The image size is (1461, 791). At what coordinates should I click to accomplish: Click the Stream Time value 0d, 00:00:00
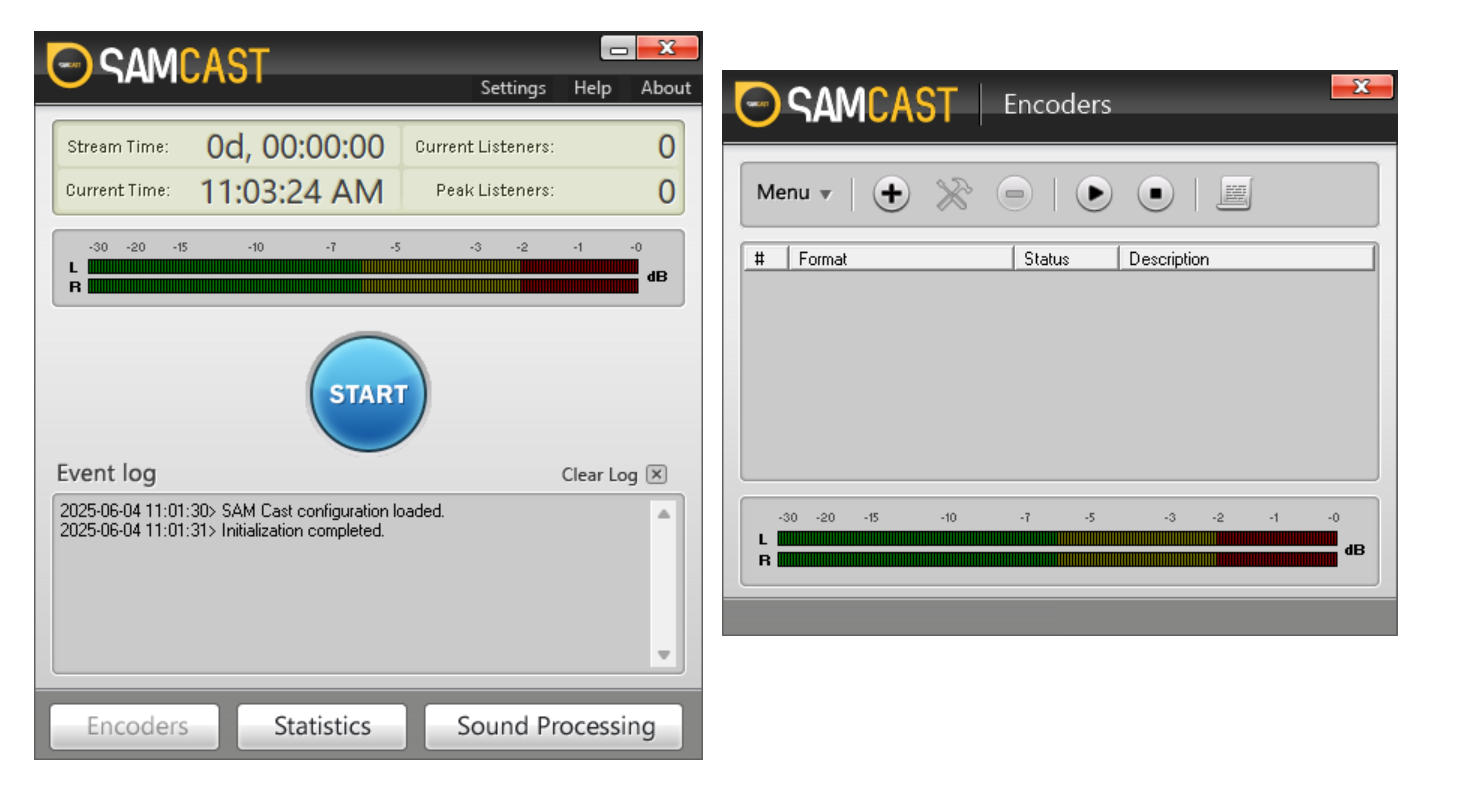click(295, 147)
